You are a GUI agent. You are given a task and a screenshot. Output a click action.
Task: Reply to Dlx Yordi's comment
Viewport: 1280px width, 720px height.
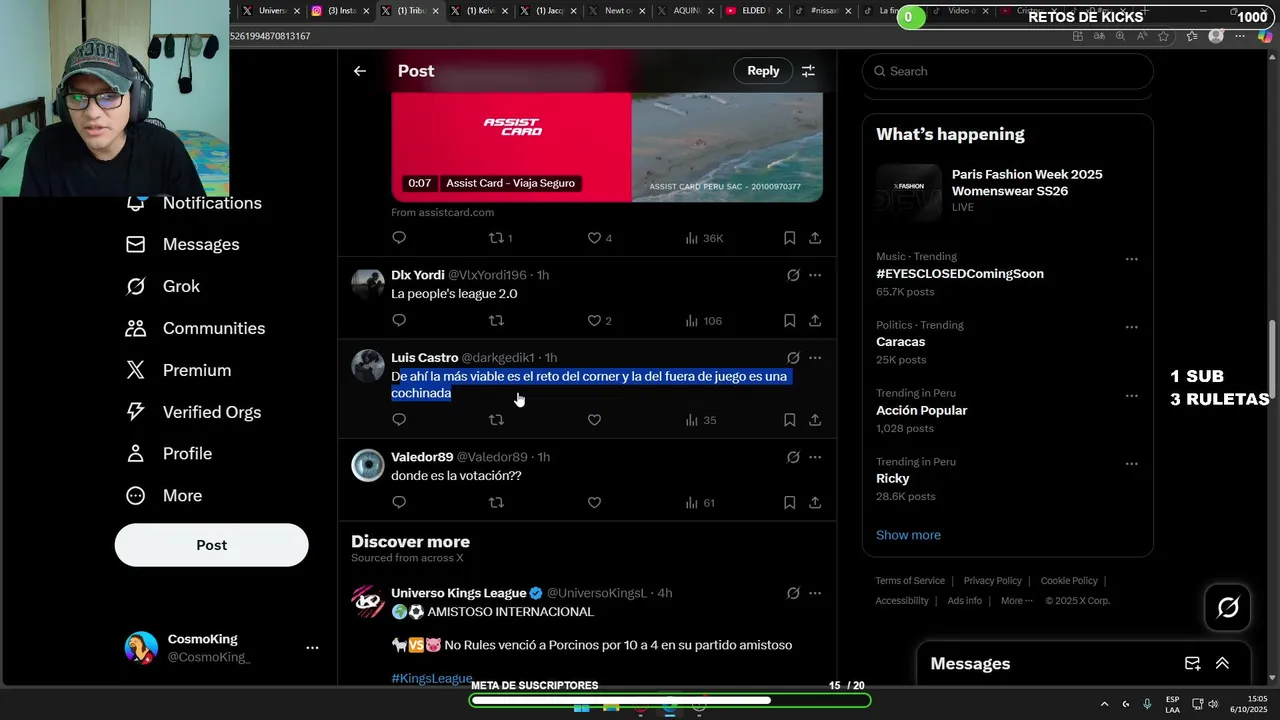pyautogui.click(x=399, y=321)
